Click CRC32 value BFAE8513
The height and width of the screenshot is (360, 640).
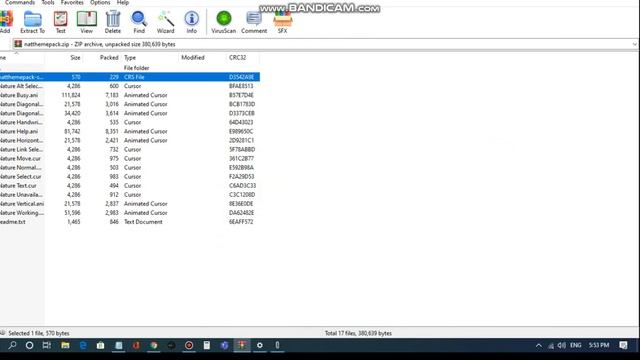pos(241,86)
